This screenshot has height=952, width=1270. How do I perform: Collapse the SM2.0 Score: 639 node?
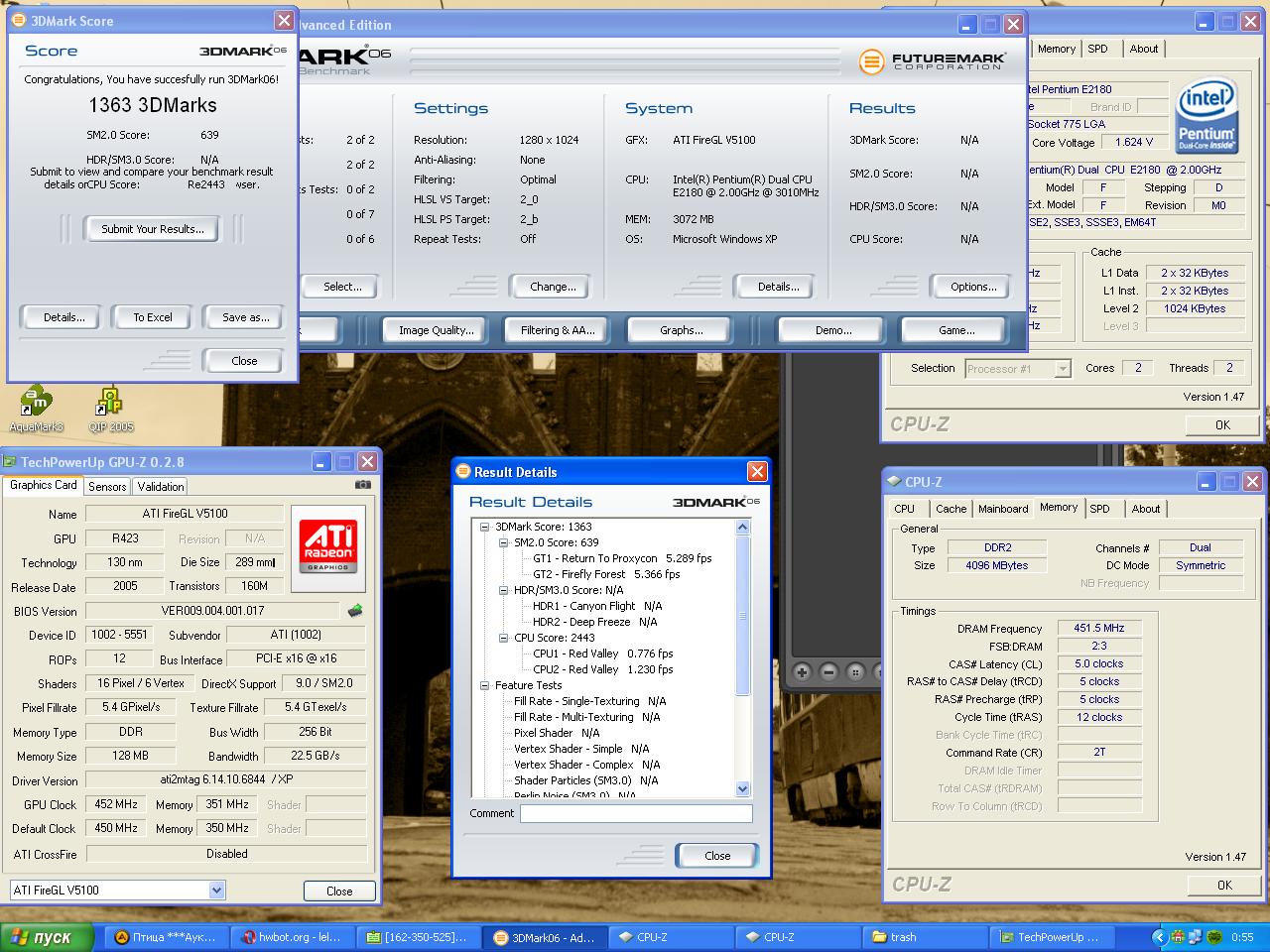point(503,543)
